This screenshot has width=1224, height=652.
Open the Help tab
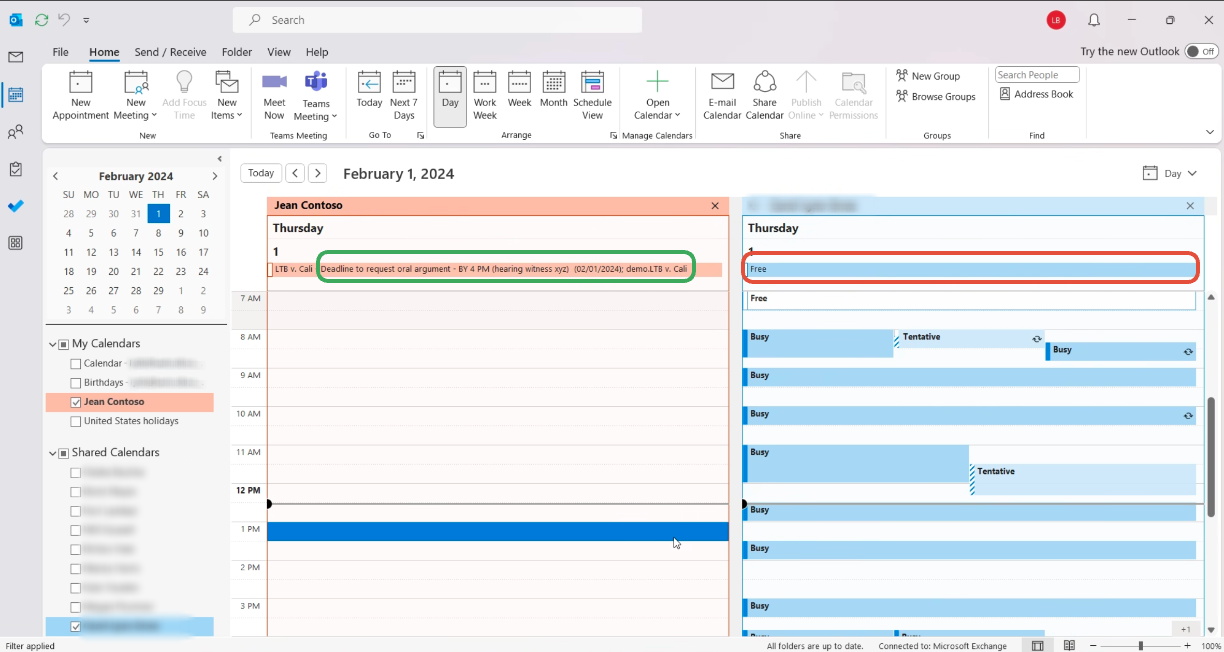click(x=317, y=52)
